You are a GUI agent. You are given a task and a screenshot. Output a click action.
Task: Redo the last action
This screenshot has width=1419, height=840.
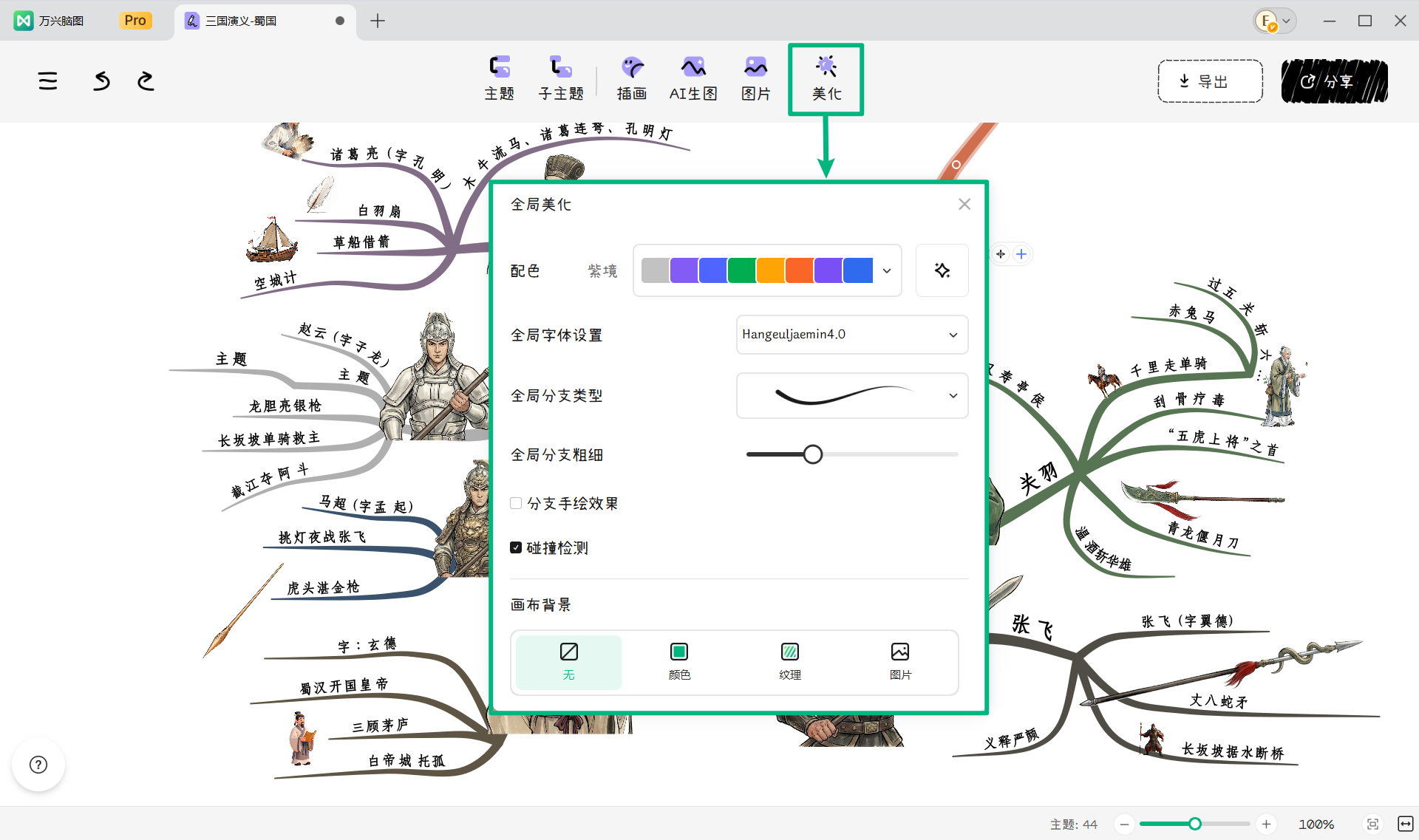point(146,81)
